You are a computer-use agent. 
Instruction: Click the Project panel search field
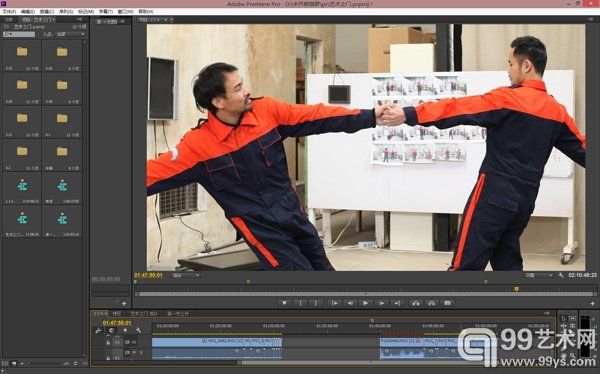[x=19, y=34]
